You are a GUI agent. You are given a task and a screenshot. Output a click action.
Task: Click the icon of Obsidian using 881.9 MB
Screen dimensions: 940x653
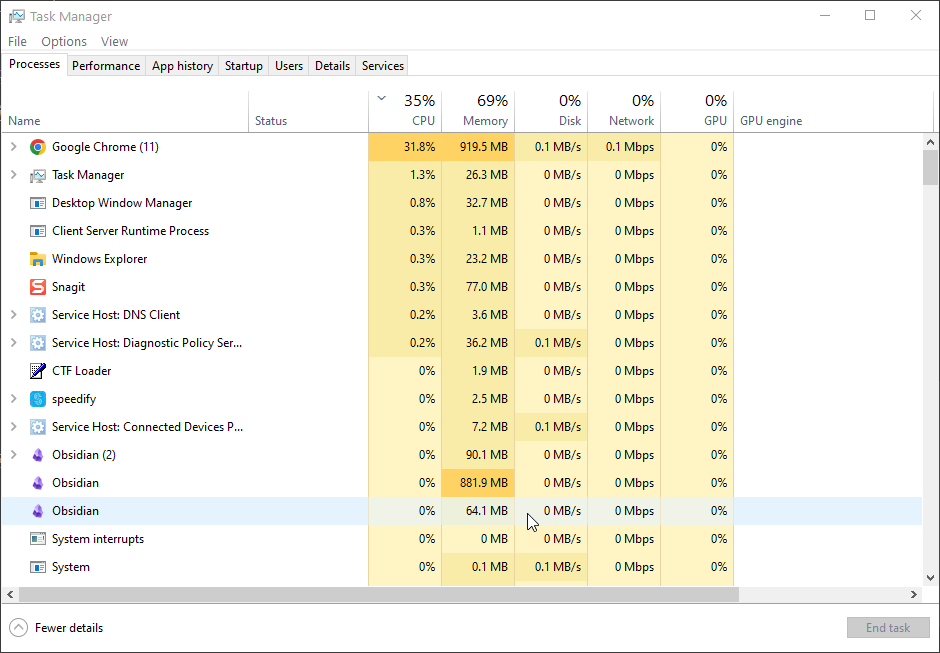click(38, 483)
